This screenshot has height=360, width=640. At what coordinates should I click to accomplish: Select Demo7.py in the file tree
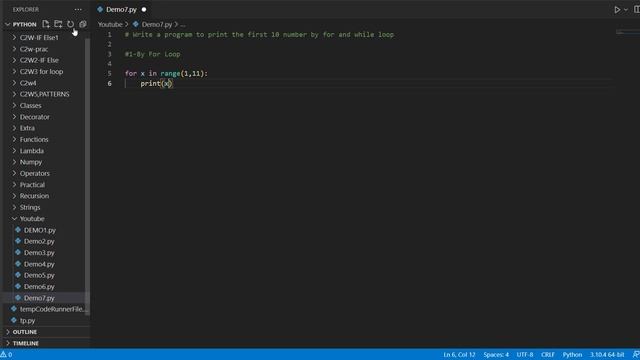pos(39,298)
